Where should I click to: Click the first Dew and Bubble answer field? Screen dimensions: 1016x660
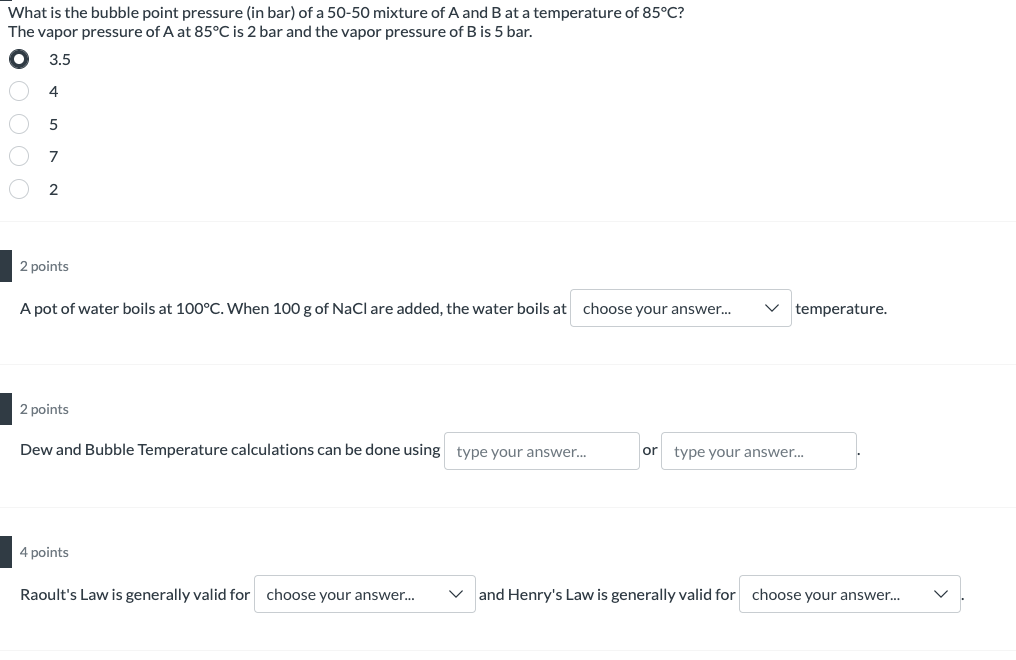pyautogui.click(x=541, y=451)
